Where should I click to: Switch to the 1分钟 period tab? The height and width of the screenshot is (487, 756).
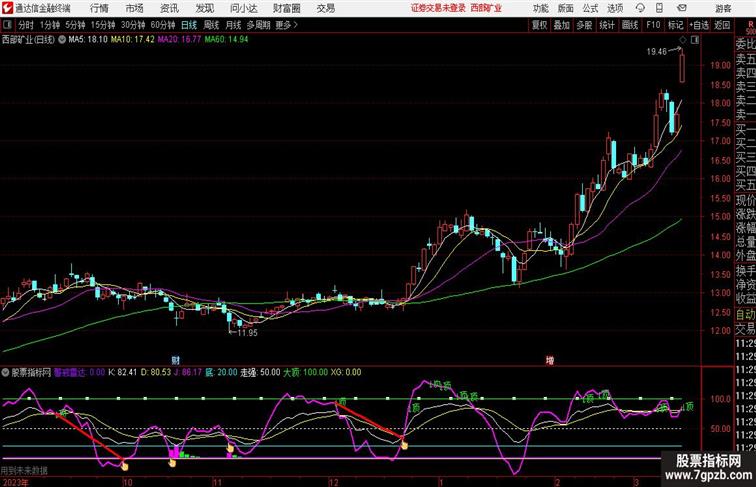tap(50, 25)
